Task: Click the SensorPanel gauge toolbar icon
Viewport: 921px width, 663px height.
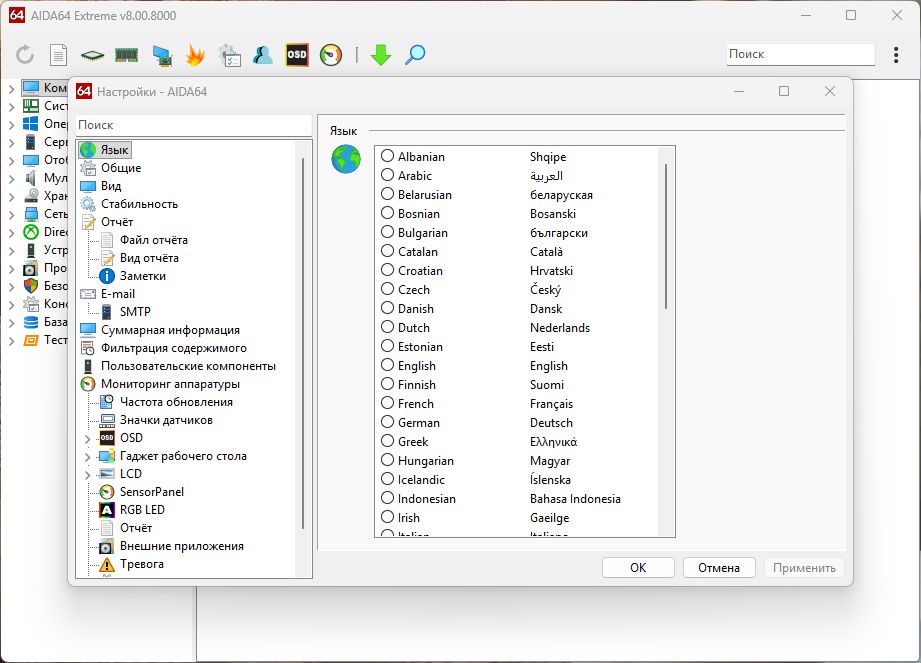Action: [x=331, y=55]
